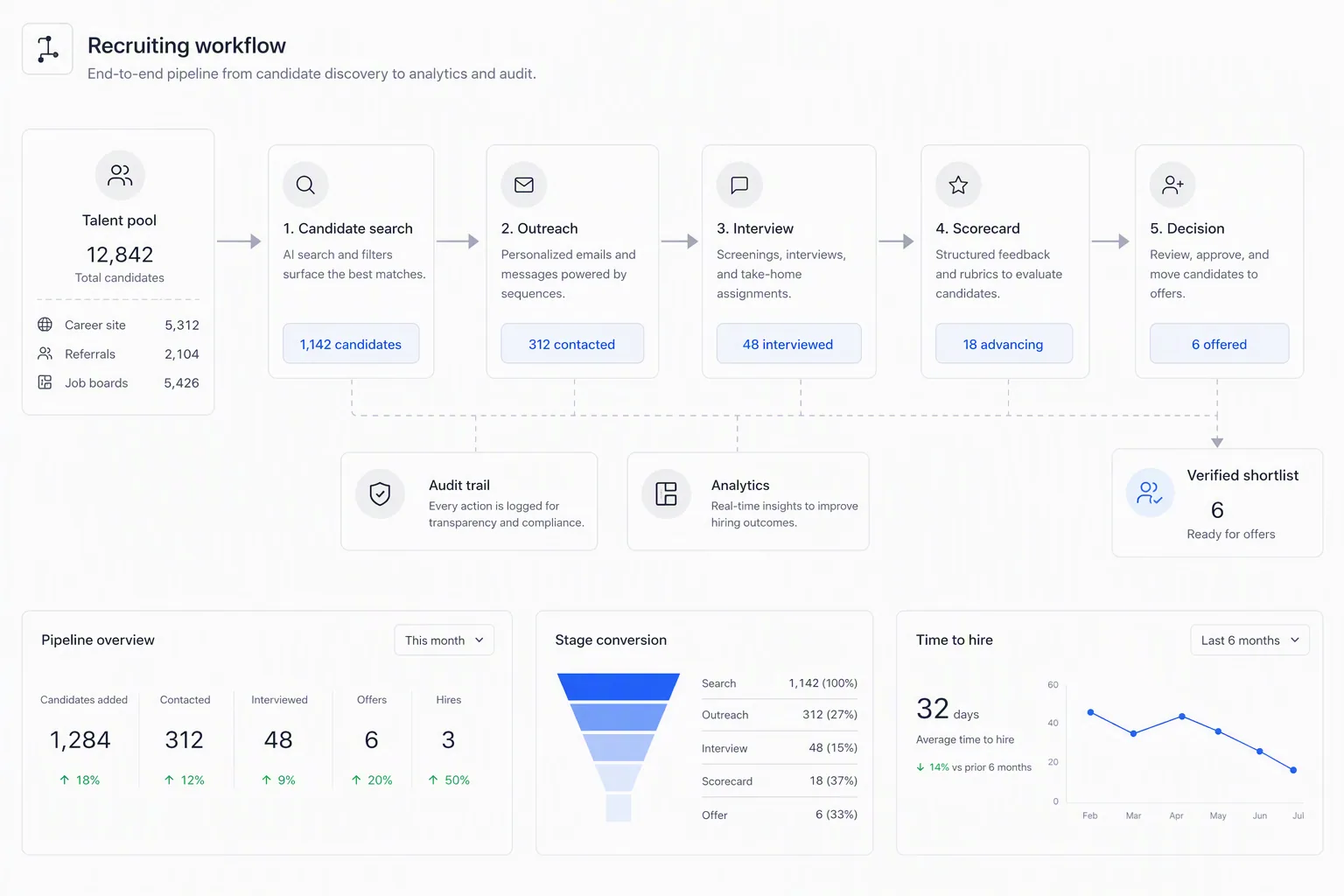
Task: Click the Ready for offers label
Action: [1231, 534]
